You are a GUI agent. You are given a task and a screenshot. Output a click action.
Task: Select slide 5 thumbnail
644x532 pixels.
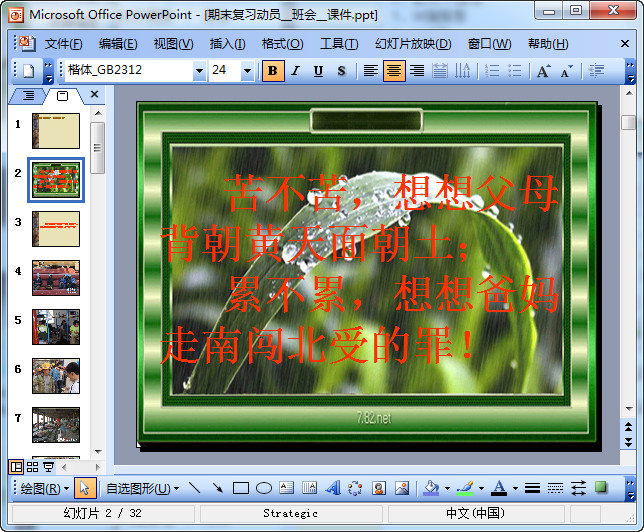[x=56, y=327]
